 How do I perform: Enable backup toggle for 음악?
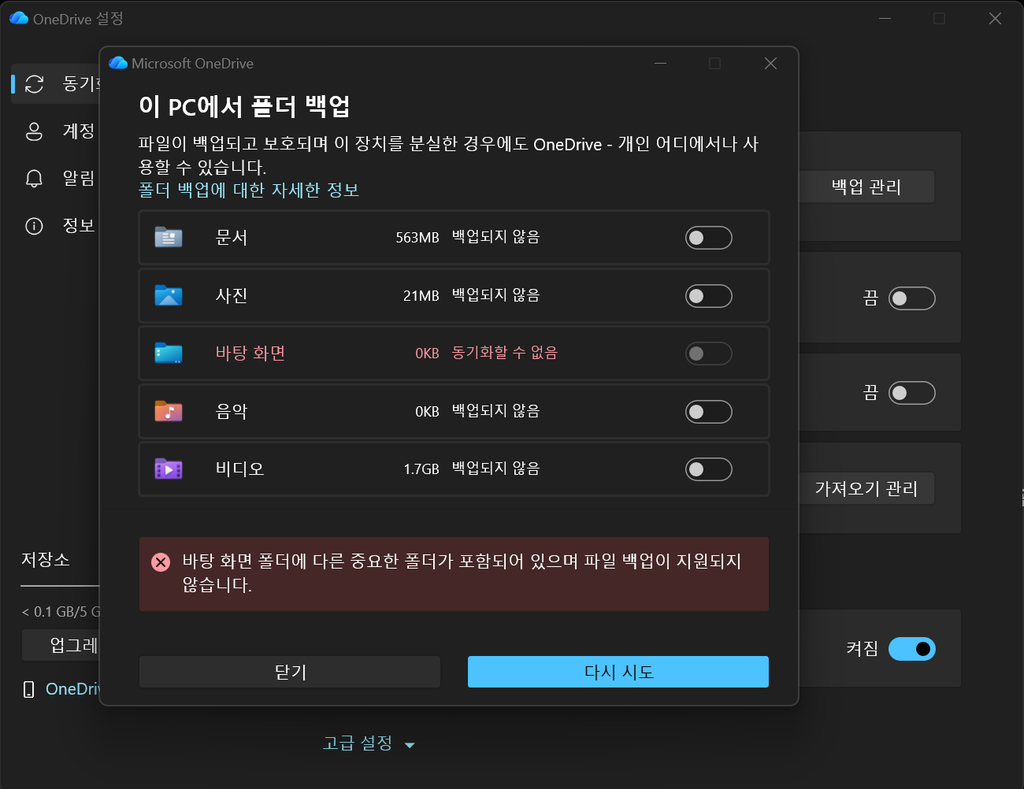coord(709,411)
